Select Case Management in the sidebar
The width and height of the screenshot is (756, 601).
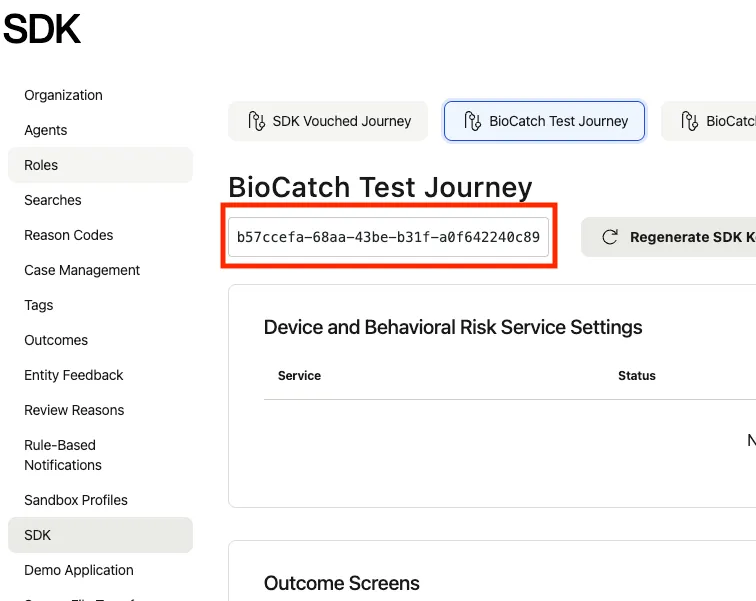coord(82,270)
